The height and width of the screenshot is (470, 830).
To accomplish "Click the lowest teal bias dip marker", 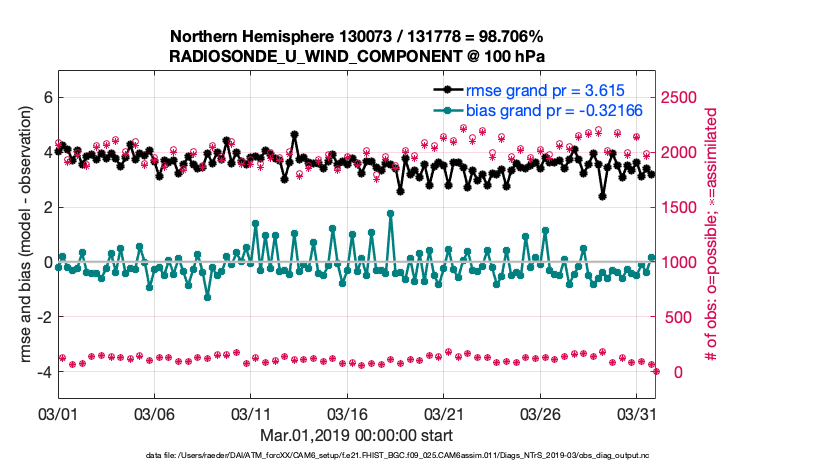I will 207,297.
